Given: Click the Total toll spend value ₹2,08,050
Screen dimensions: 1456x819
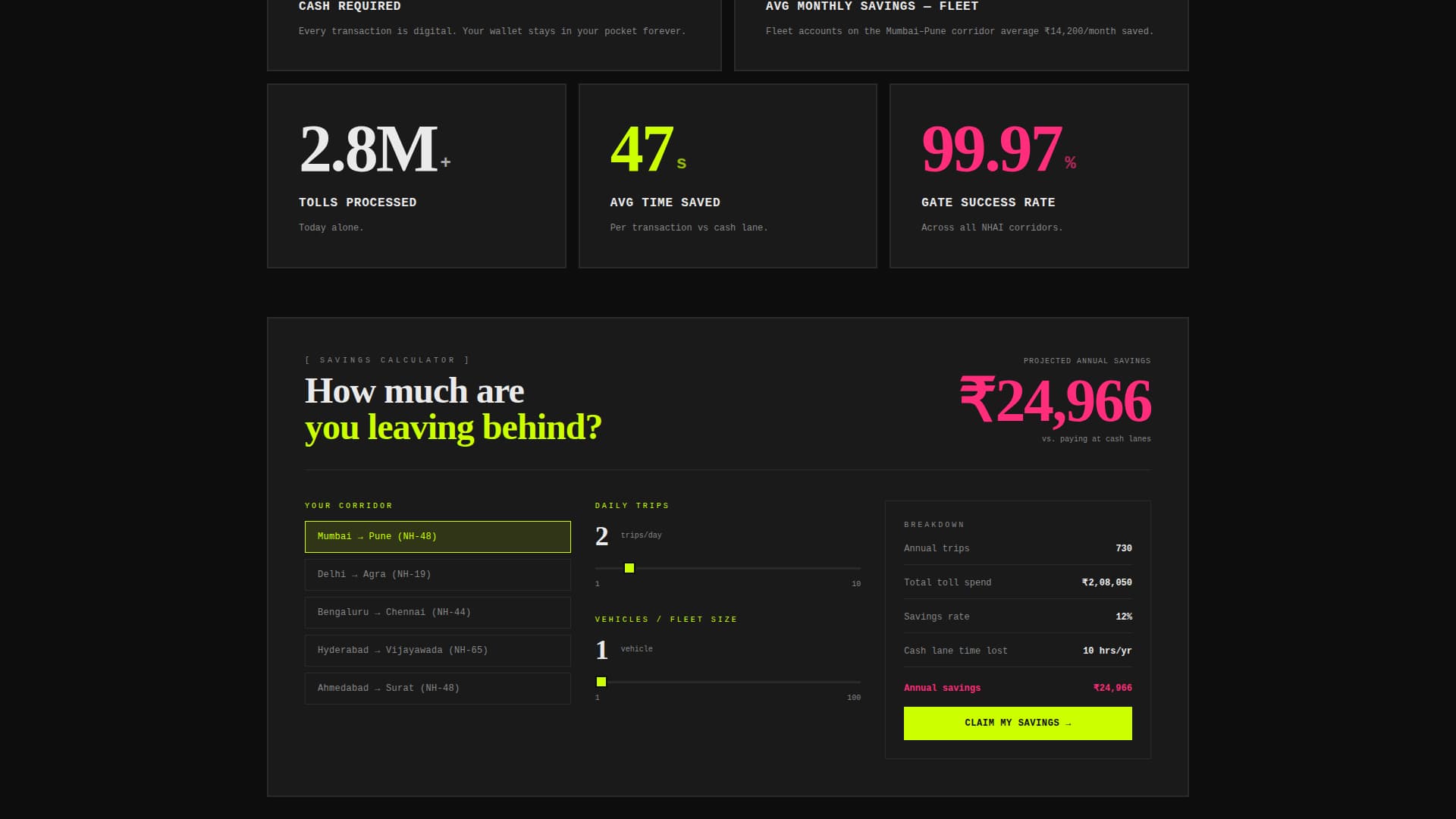Looking at the screenshot, I should click(x=1107, y=582).
